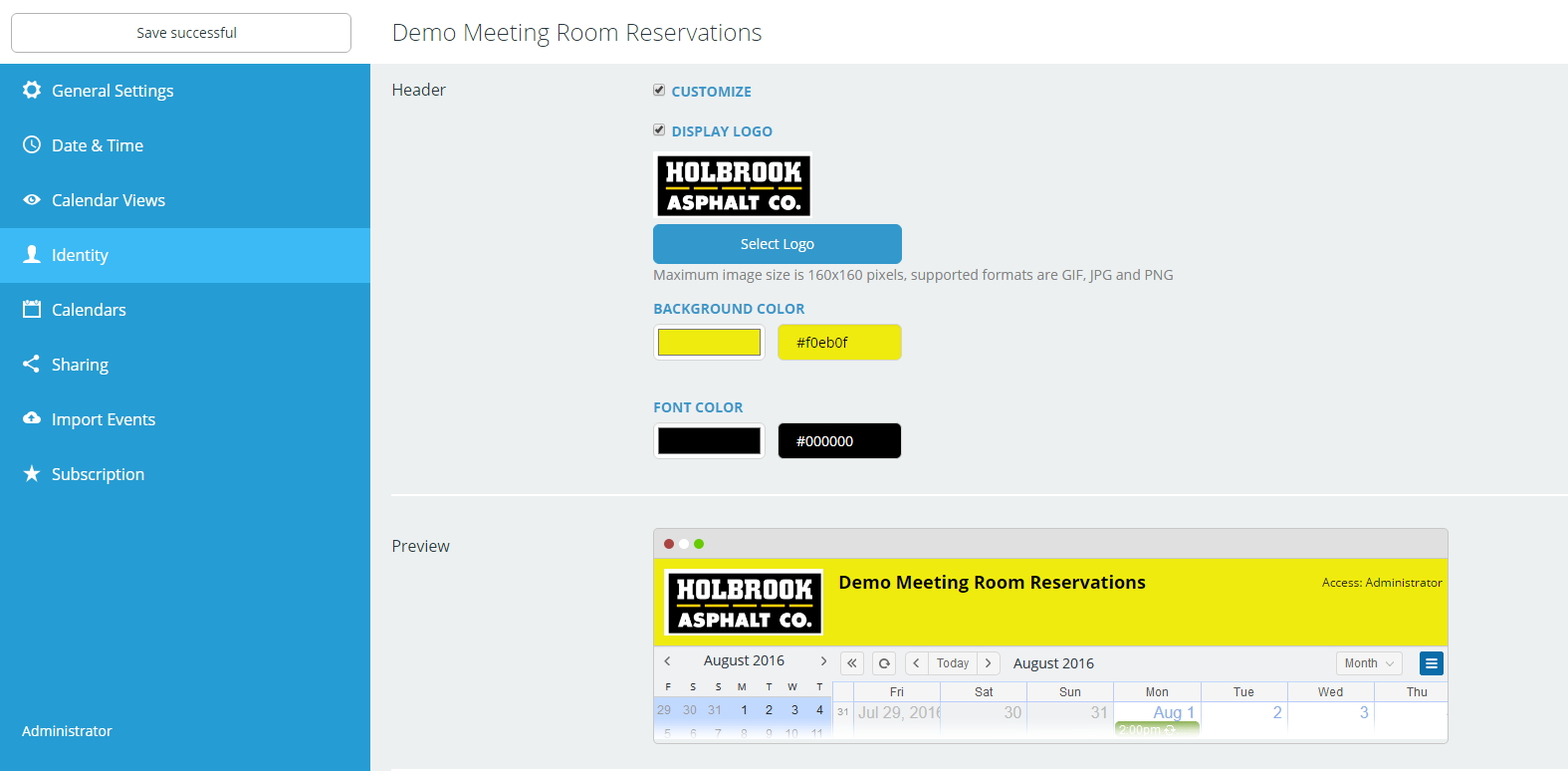The width and height of the screenshot is (1568, 771).
Task: Click the DISPLAY LOGO label link
Action: [722, 131]
